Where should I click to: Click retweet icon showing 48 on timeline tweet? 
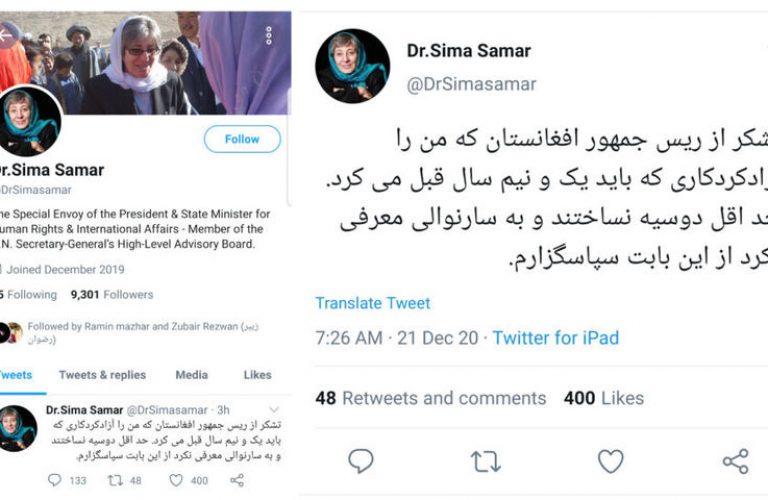pos(115,480)
